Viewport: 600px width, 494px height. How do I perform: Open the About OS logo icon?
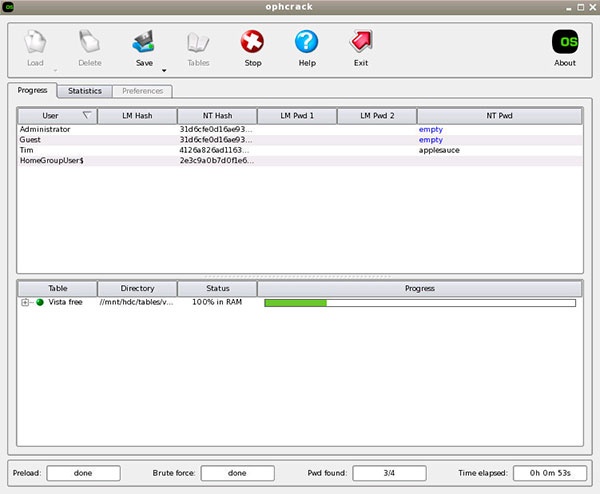pyautogui.click(x=565, y=43)
